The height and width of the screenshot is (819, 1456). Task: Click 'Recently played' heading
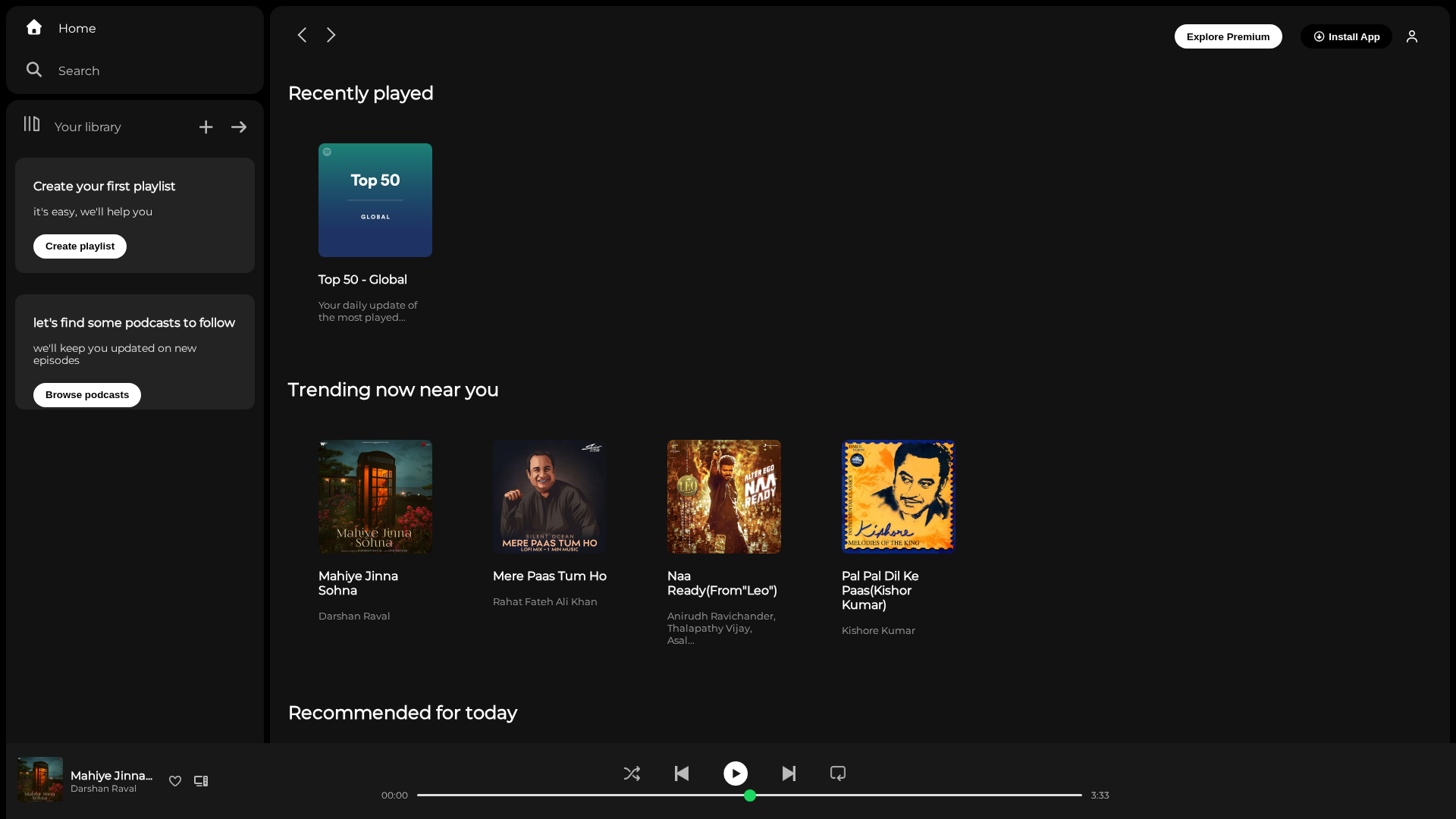pos(361,93)
